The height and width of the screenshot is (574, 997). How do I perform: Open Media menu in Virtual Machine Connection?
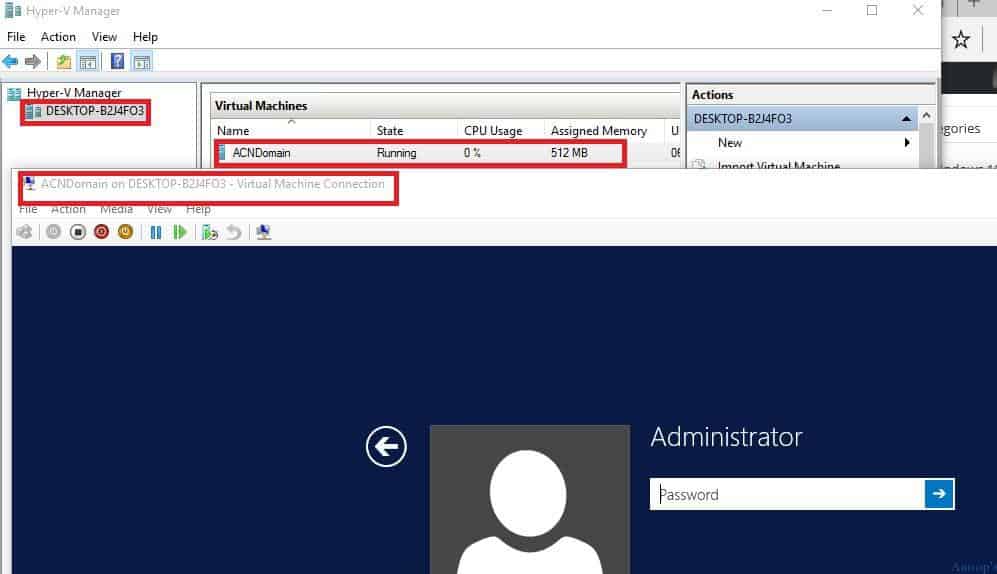116,209
